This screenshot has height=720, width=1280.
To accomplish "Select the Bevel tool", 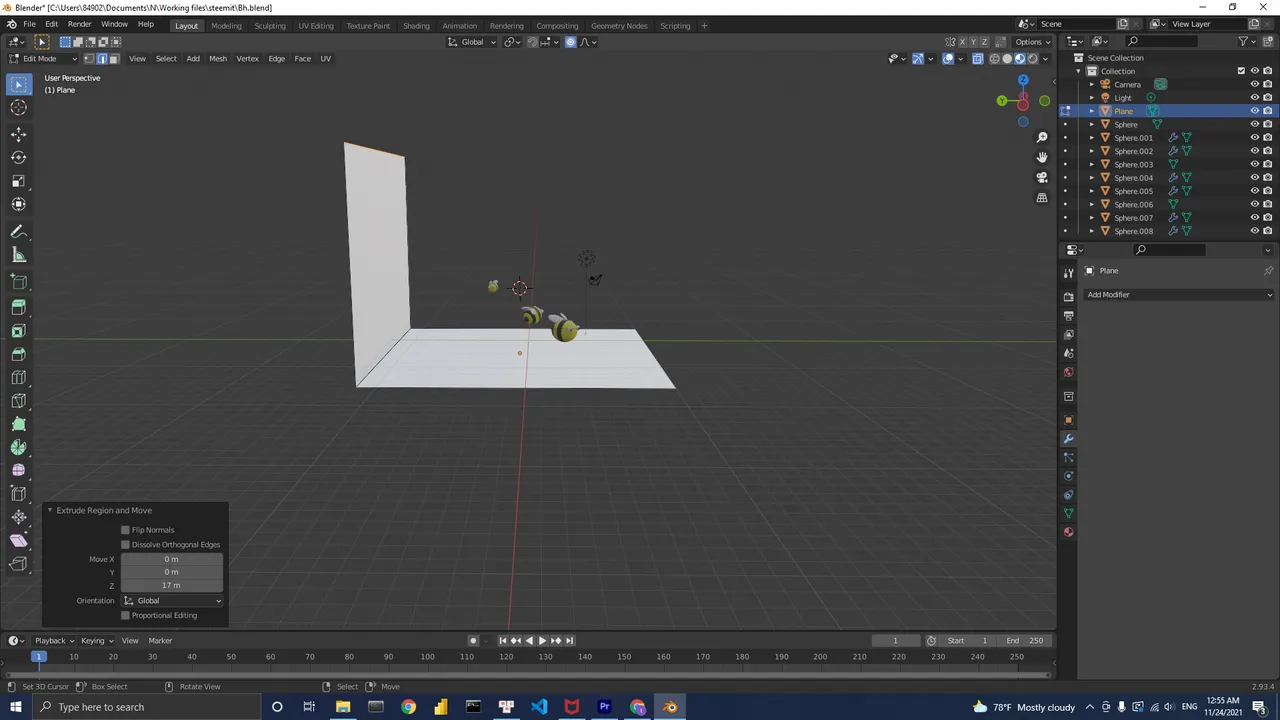I will (19, 354).
